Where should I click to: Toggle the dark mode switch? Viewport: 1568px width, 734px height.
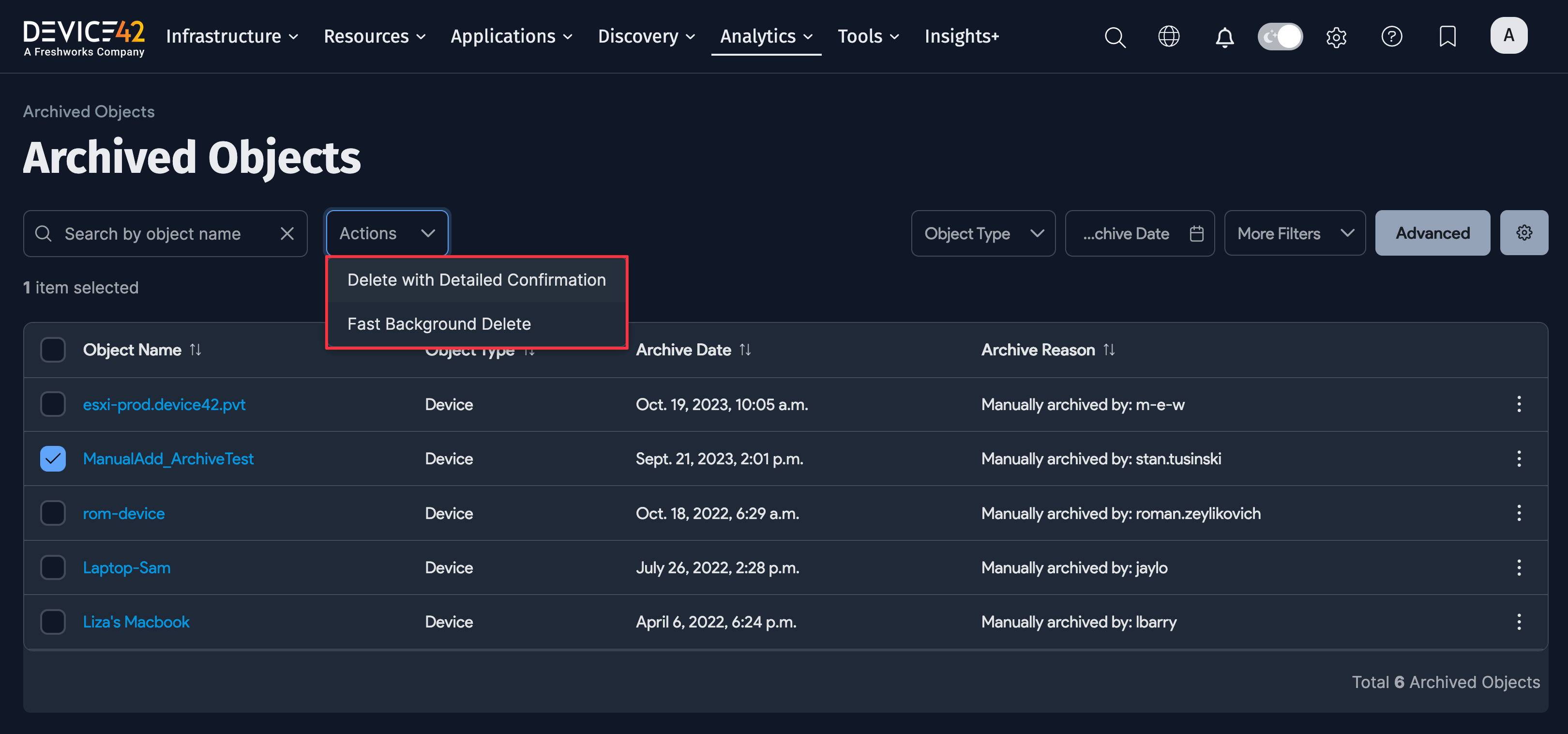click(1280, 36)
